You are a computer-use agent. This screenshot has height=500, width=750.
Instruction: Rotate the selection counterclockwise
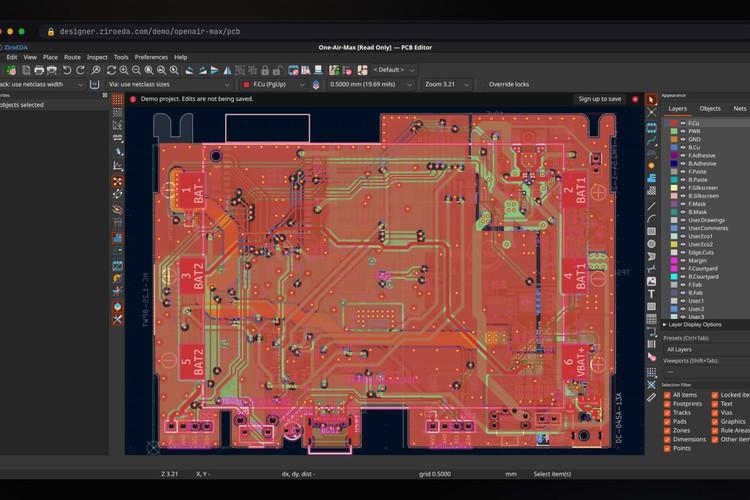coord(190,70)
